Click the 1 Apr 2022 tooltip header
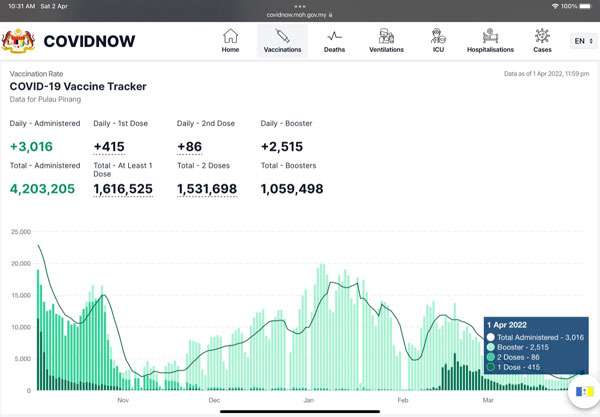The image size is (600, 417). [x=507, y=325]
